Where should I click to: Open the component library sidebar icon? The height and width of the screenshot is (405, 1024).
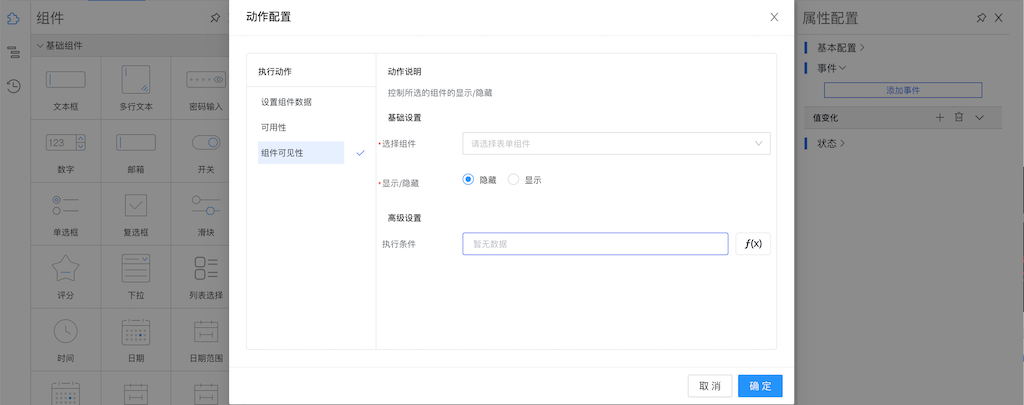pyautogui.click(x=13, y=18)
